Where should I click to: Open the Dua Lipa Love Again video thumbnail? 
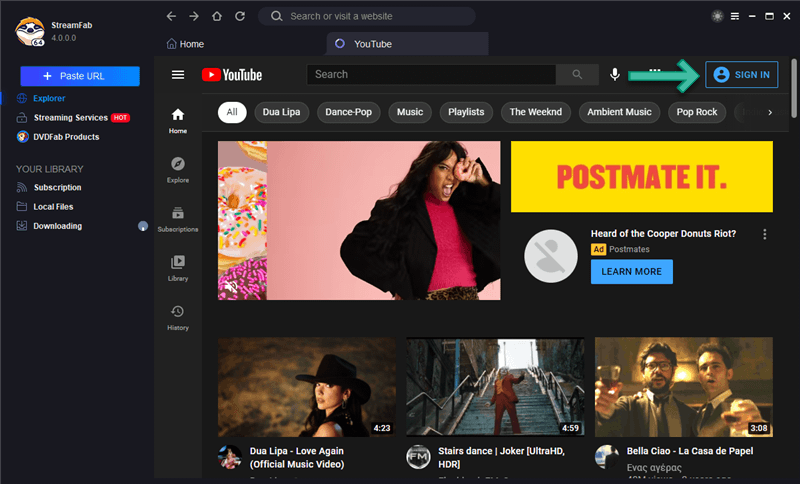pos(307,387)
